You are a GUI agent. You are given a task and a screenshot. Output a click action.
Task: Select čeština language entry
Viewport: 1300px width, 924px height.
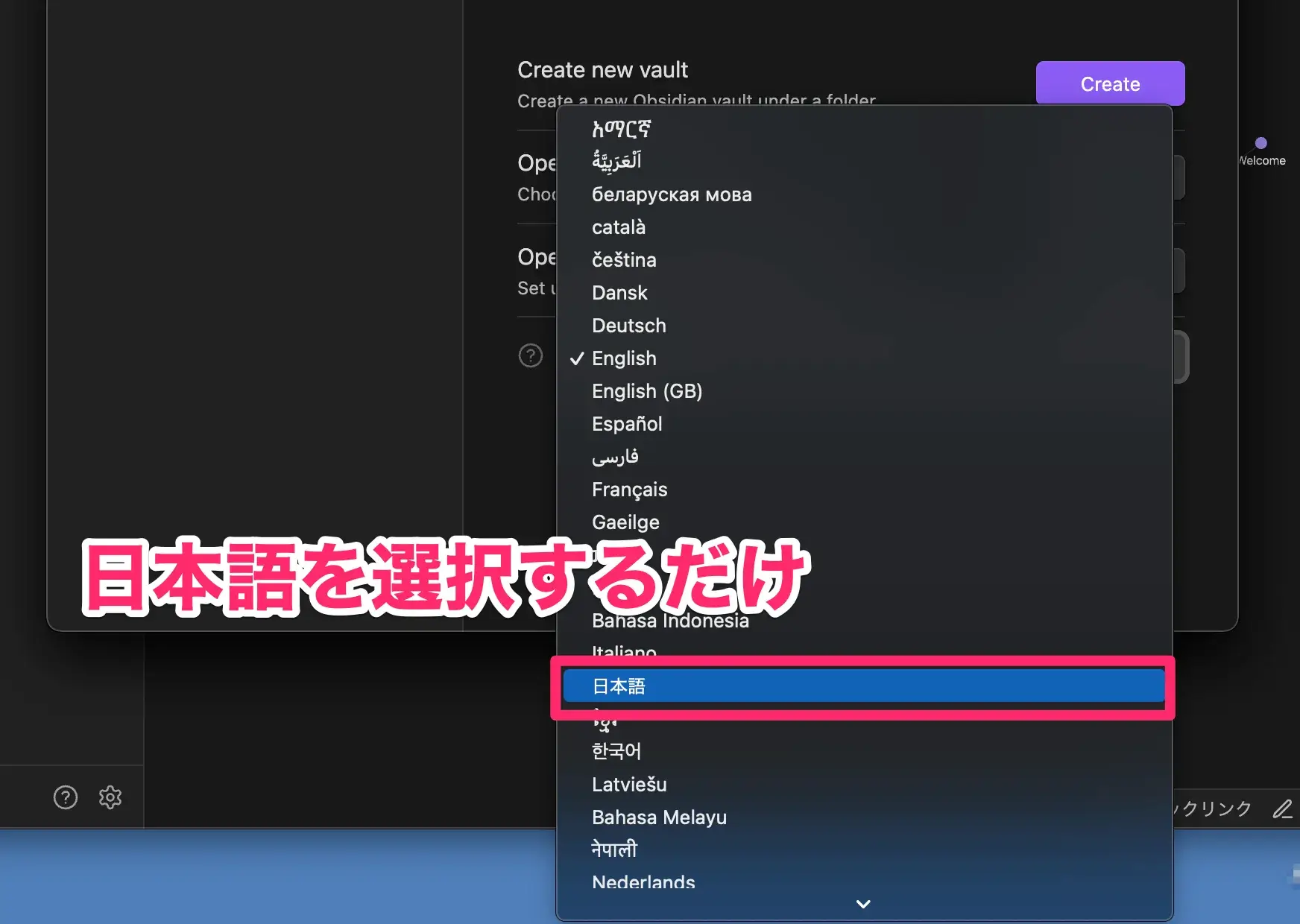(x=865, y=260)
